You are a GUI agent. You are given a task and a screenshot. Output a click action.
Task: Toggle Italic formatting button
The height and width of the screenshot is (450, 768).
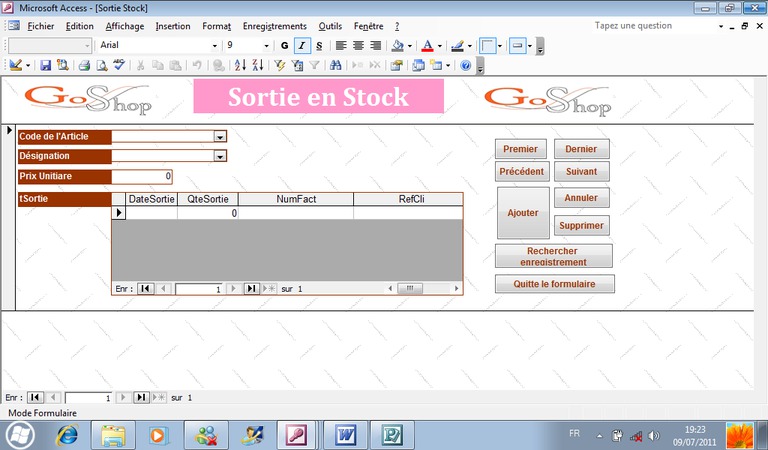pos(301,45)
